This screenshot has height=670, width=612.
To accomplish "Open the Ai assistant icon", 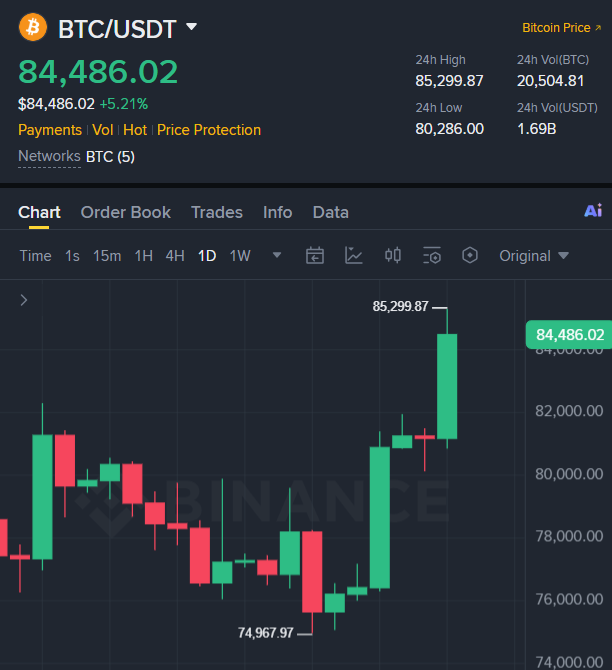I will coord(593,211).
